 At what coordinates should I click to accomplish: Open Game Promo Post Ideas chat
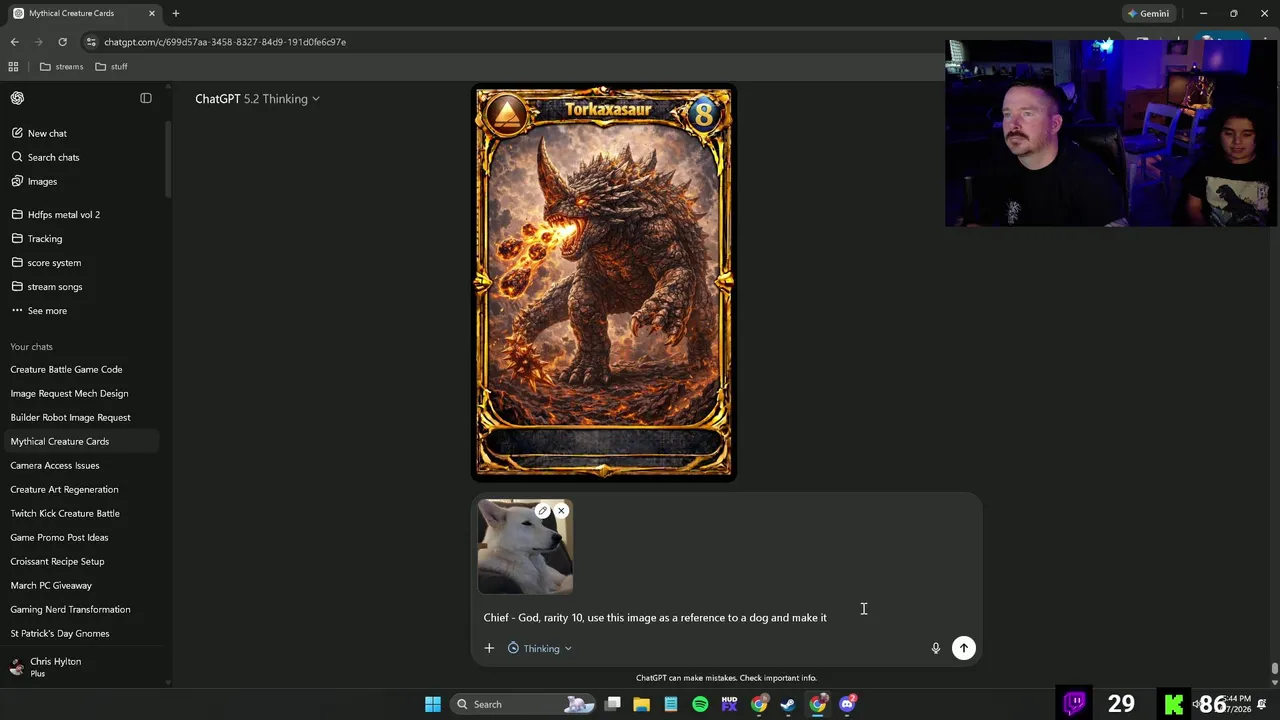click(59, 537)
